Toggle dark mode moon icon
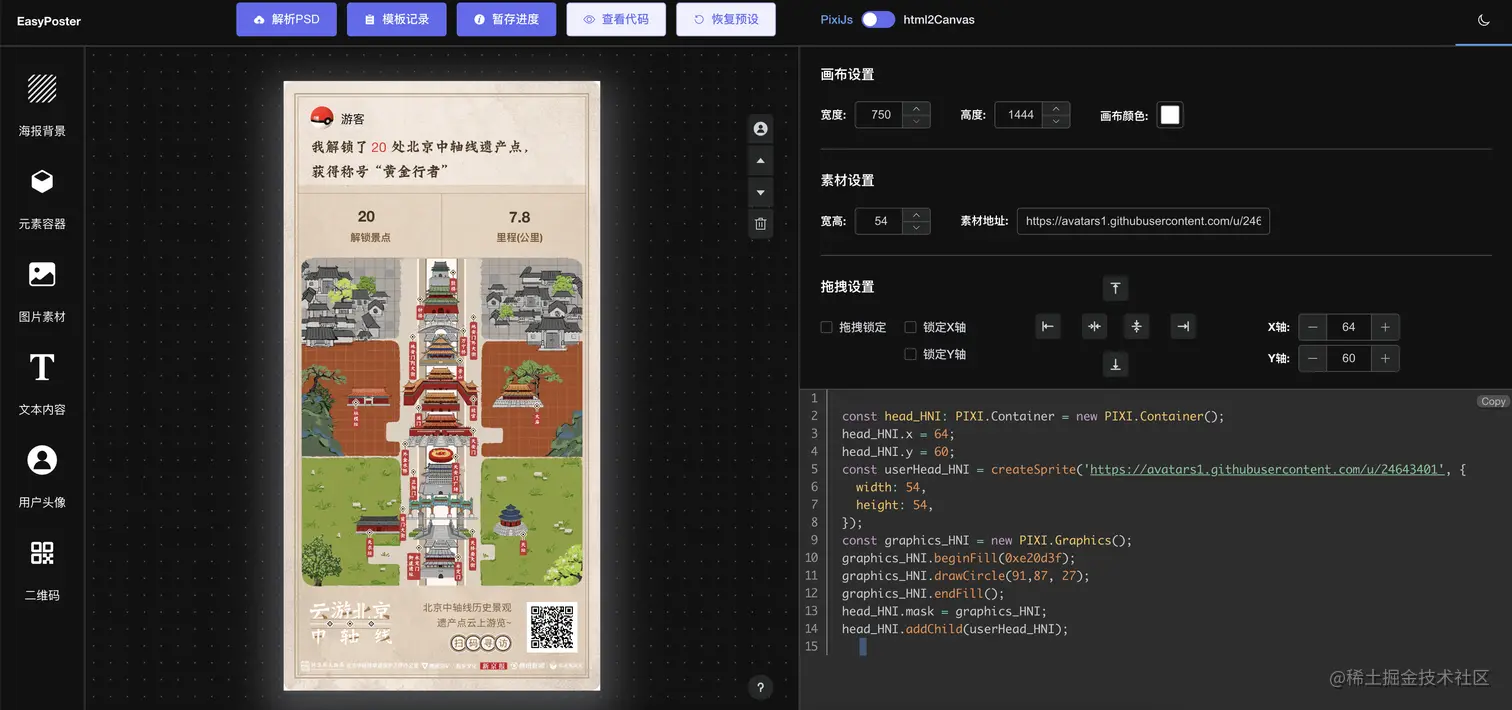 point(1483,19)
